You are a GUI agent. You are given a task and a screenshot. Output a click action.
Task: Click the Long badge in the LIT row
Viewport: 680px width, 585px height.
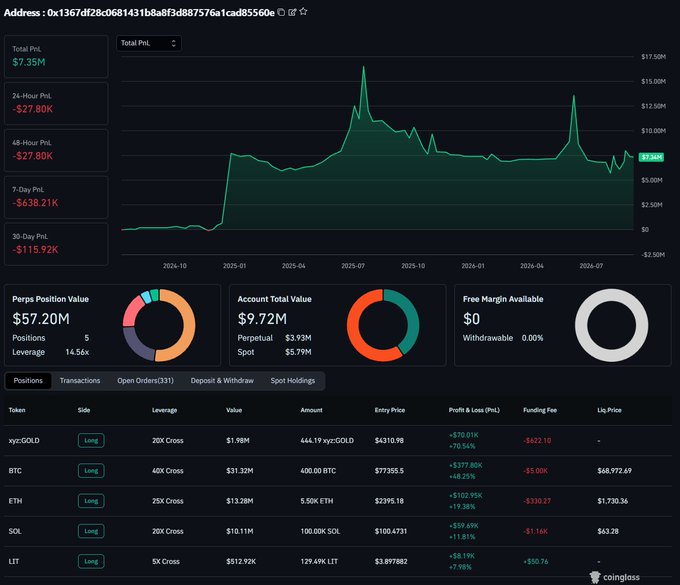91,561
